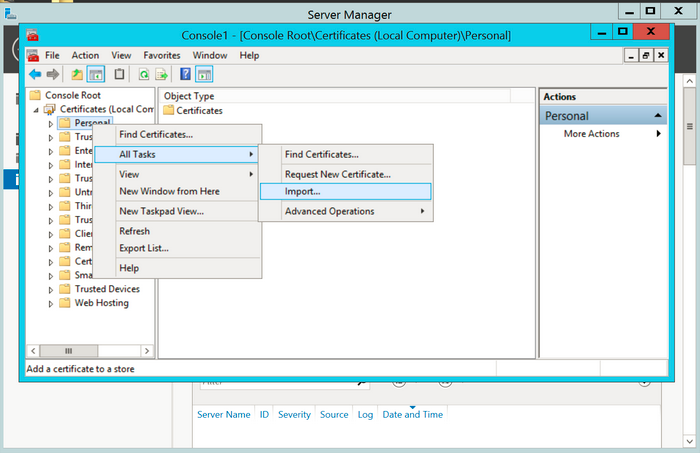
Task: Select the Certificates folder in Object Type list
Action: (x=193, y=110)
